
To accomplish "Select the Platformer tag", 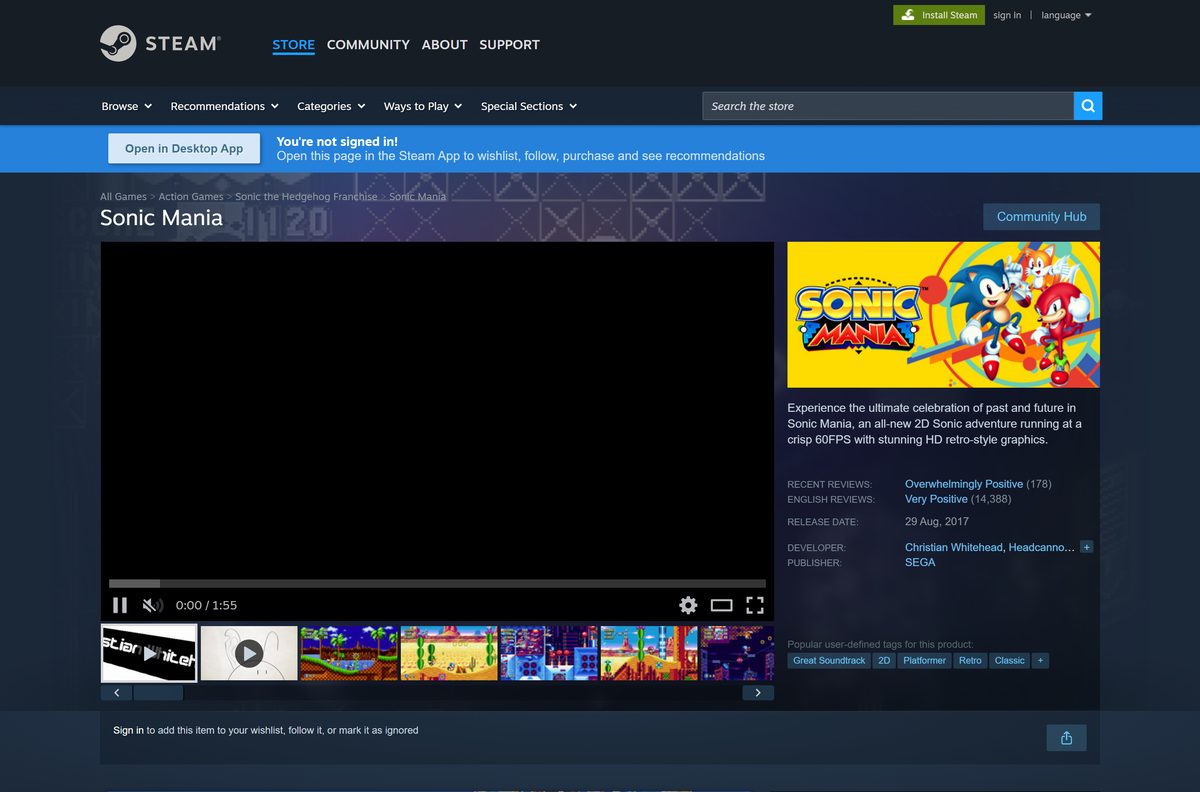I will (x=924, y=661).
